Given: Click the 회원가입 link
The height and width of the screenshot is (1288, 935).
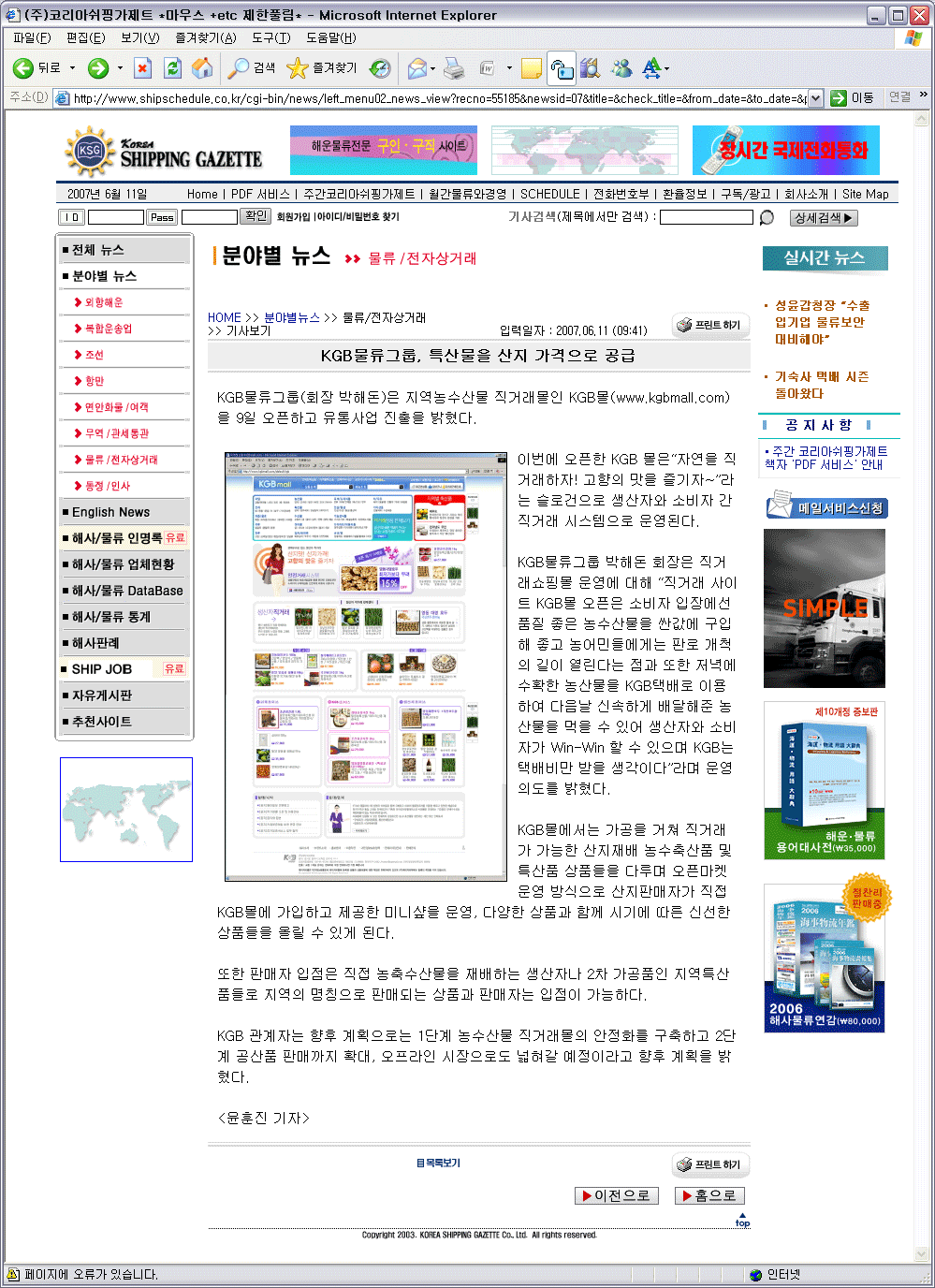Looking at the screenshot, I should 294,217.
